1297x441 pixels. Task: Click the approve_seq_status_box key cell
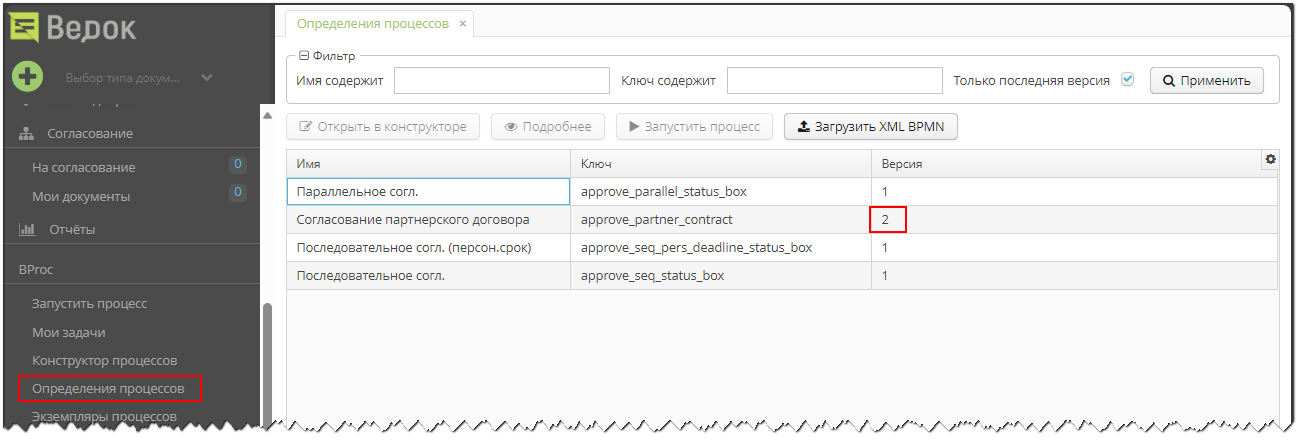pyautogui.click(x=720, y=275)
